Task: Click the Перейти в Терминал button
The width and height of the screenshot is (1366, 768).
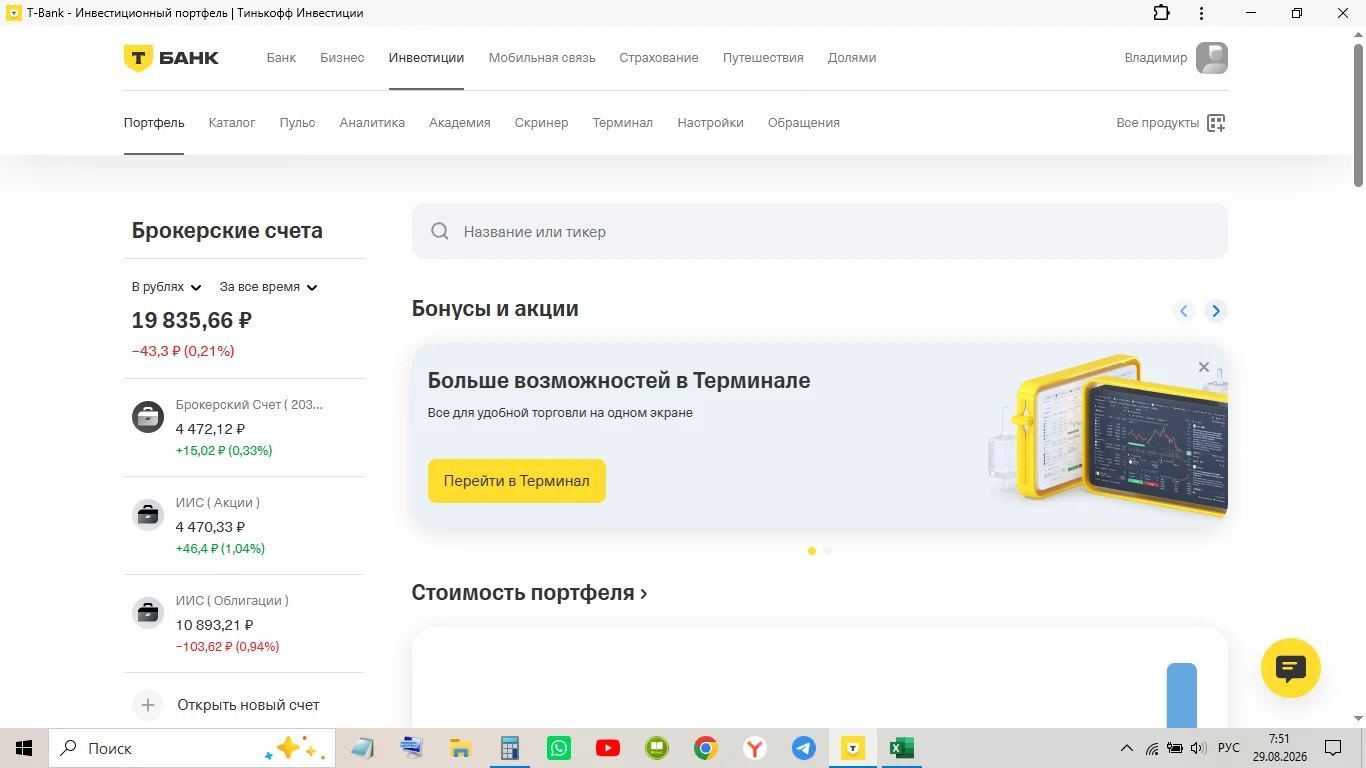Action: (517, 481)
